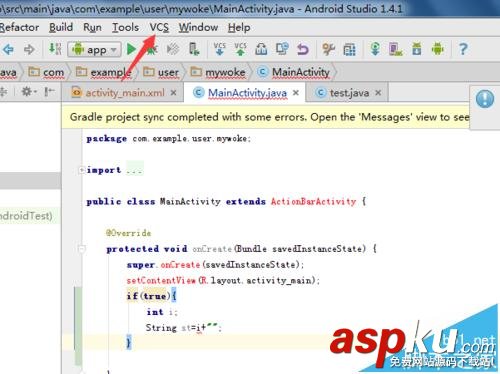Select com breadcrumb folder

tap(46, 72)
